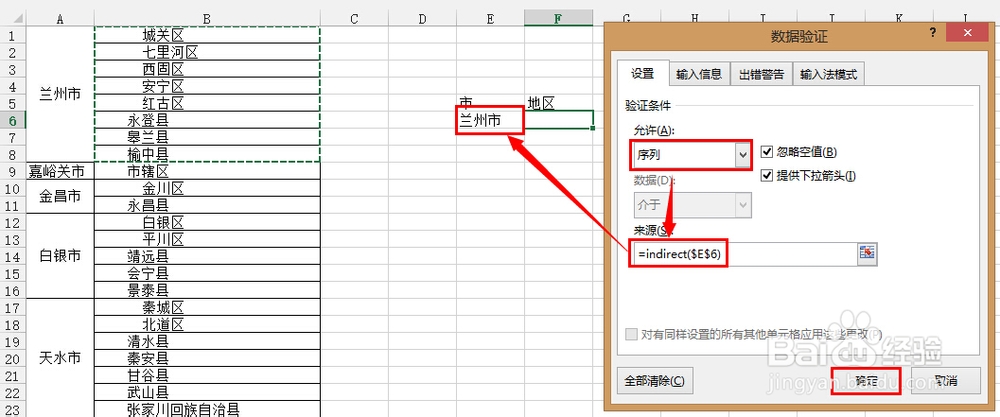Click the merged 白银市 cell
This screenshot has height=417, width=1000.
pyautogui.click(x=60, y=256)
